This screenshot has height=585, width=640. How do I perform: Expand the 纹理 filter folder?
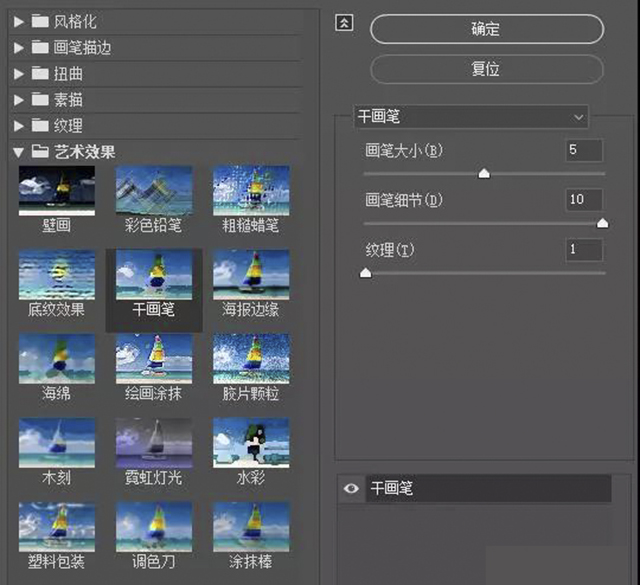click(x=18, y=126)
